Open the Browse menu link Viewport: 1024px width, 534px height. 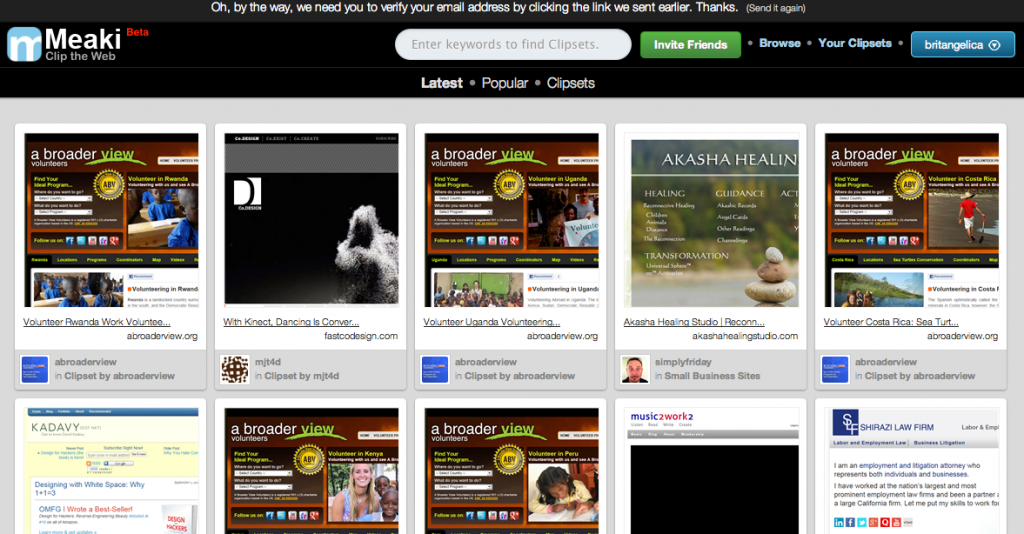point(780,43)
